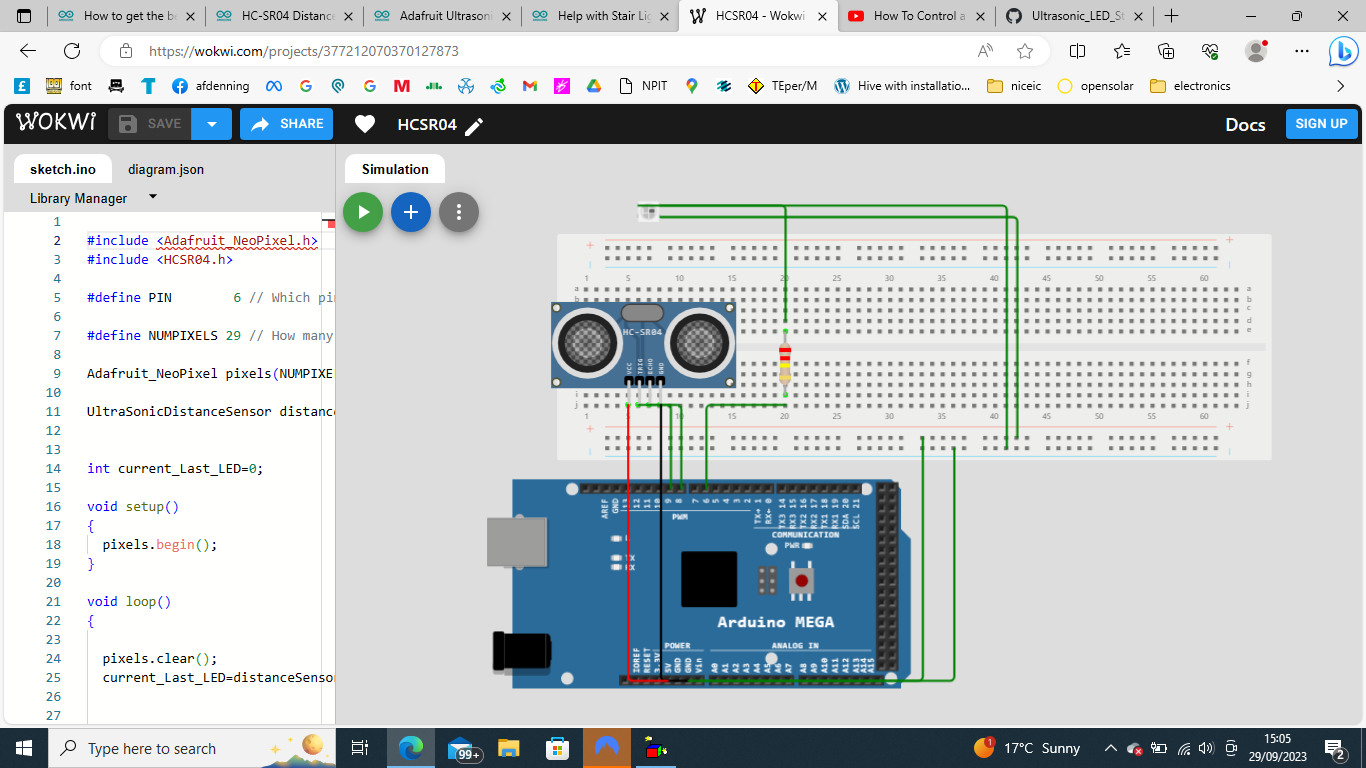
Task: Open Read Aloud in the address bar
Action: coord(985,51)
